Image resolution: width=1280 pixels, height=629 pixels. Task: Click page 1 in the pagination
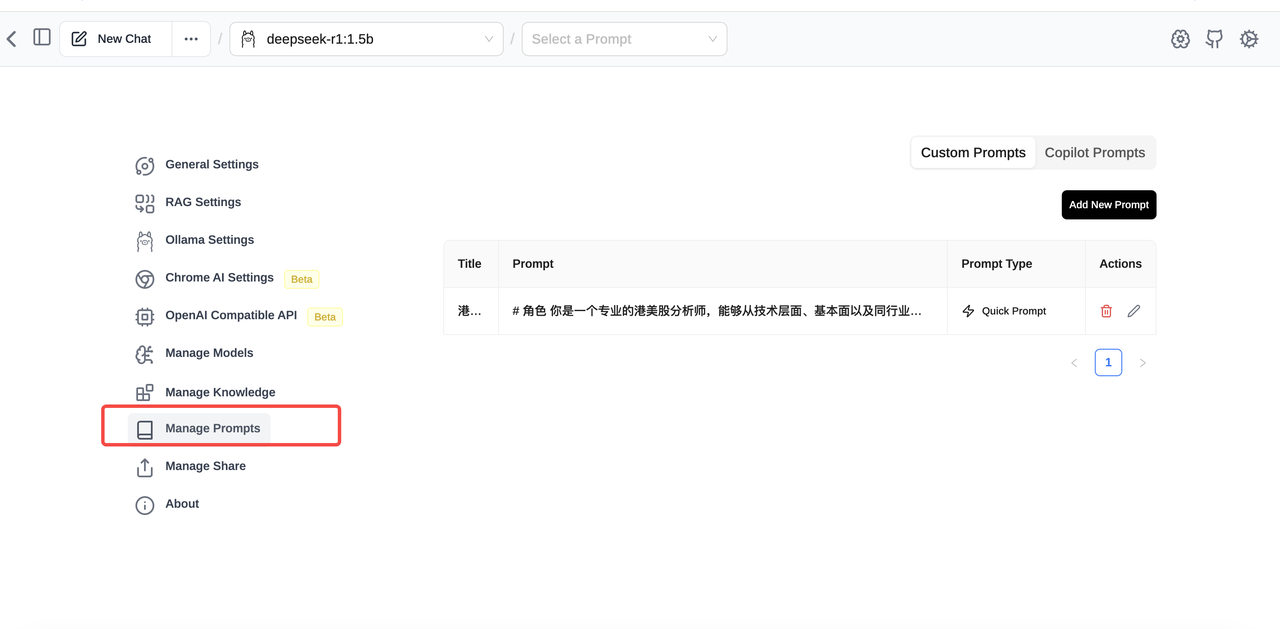click(x=1108, y=363)
